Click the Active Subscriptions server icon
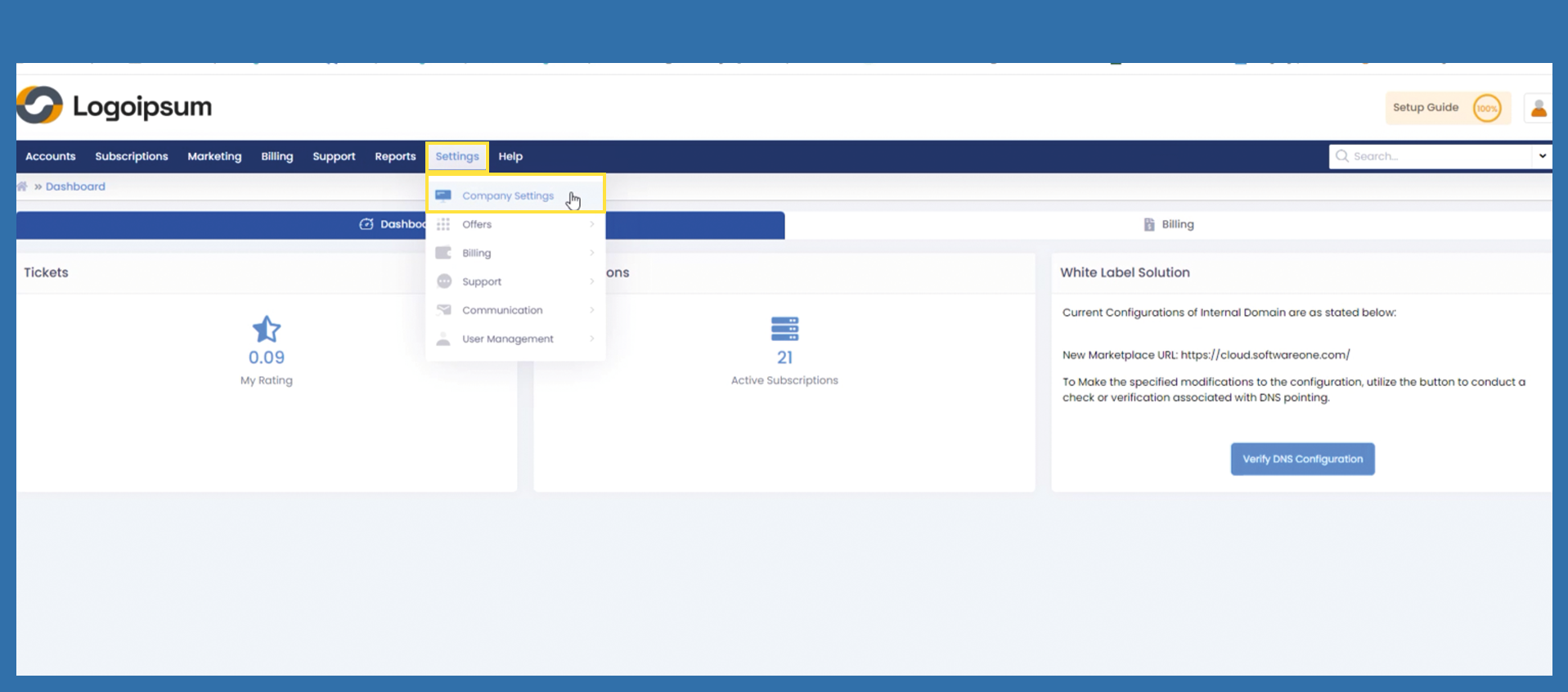 [784, 329]
